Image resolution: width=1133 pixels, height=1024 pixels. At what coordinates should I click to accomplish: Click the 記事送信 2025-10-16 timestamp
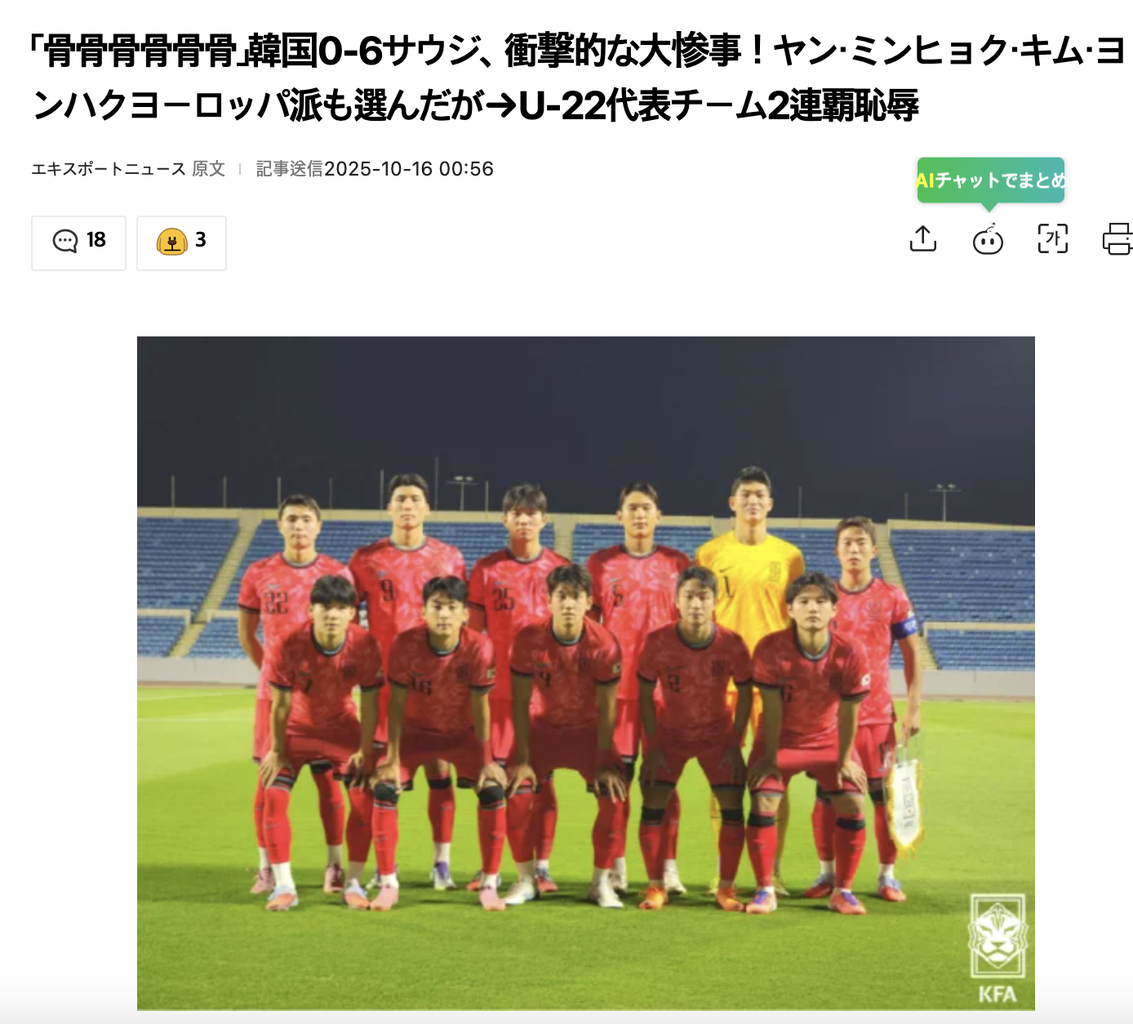(374, 169)
